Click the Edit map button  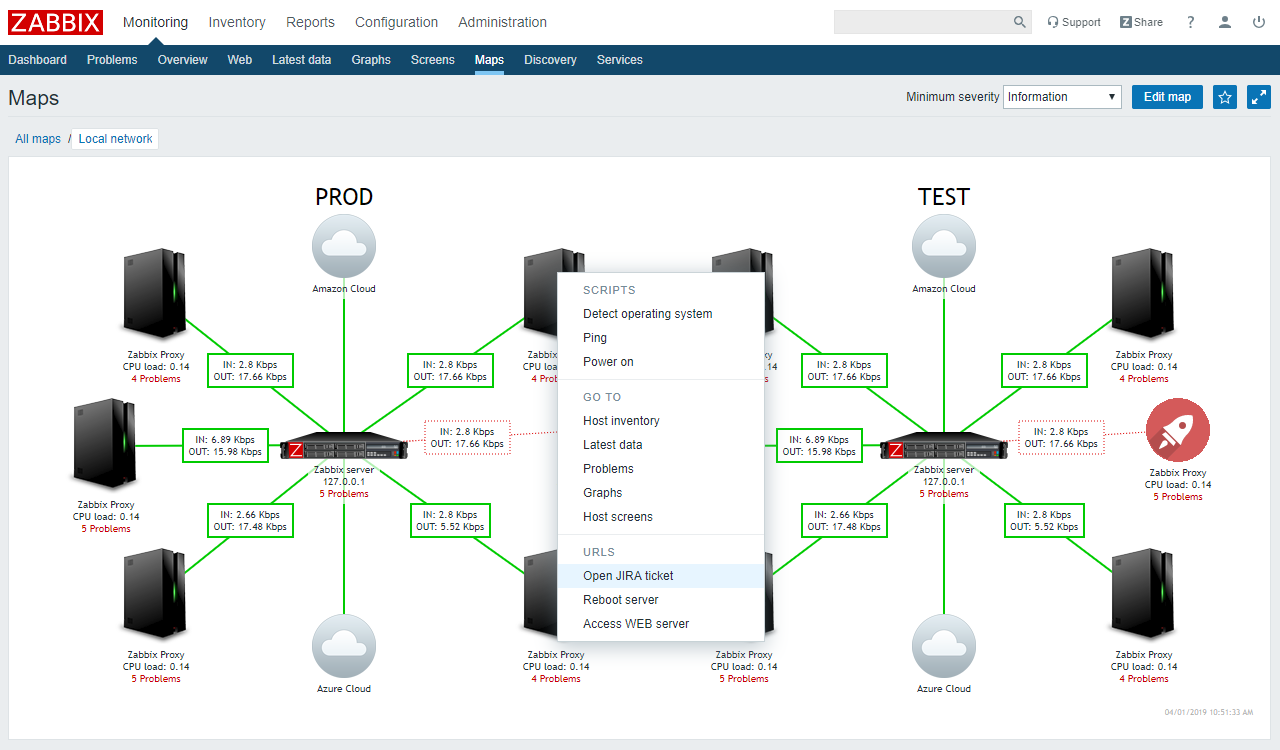1167,97
